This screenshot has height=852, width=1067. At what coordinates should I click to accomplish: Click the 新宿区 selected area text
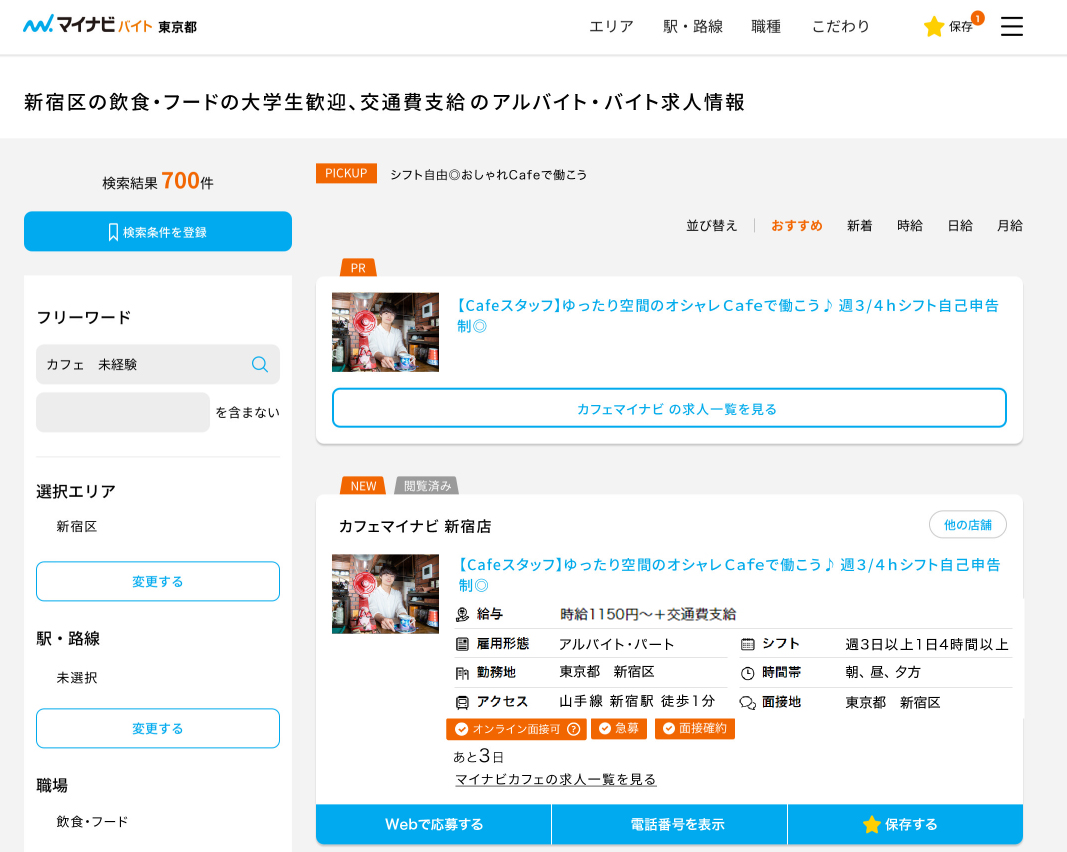click(77, 526)
